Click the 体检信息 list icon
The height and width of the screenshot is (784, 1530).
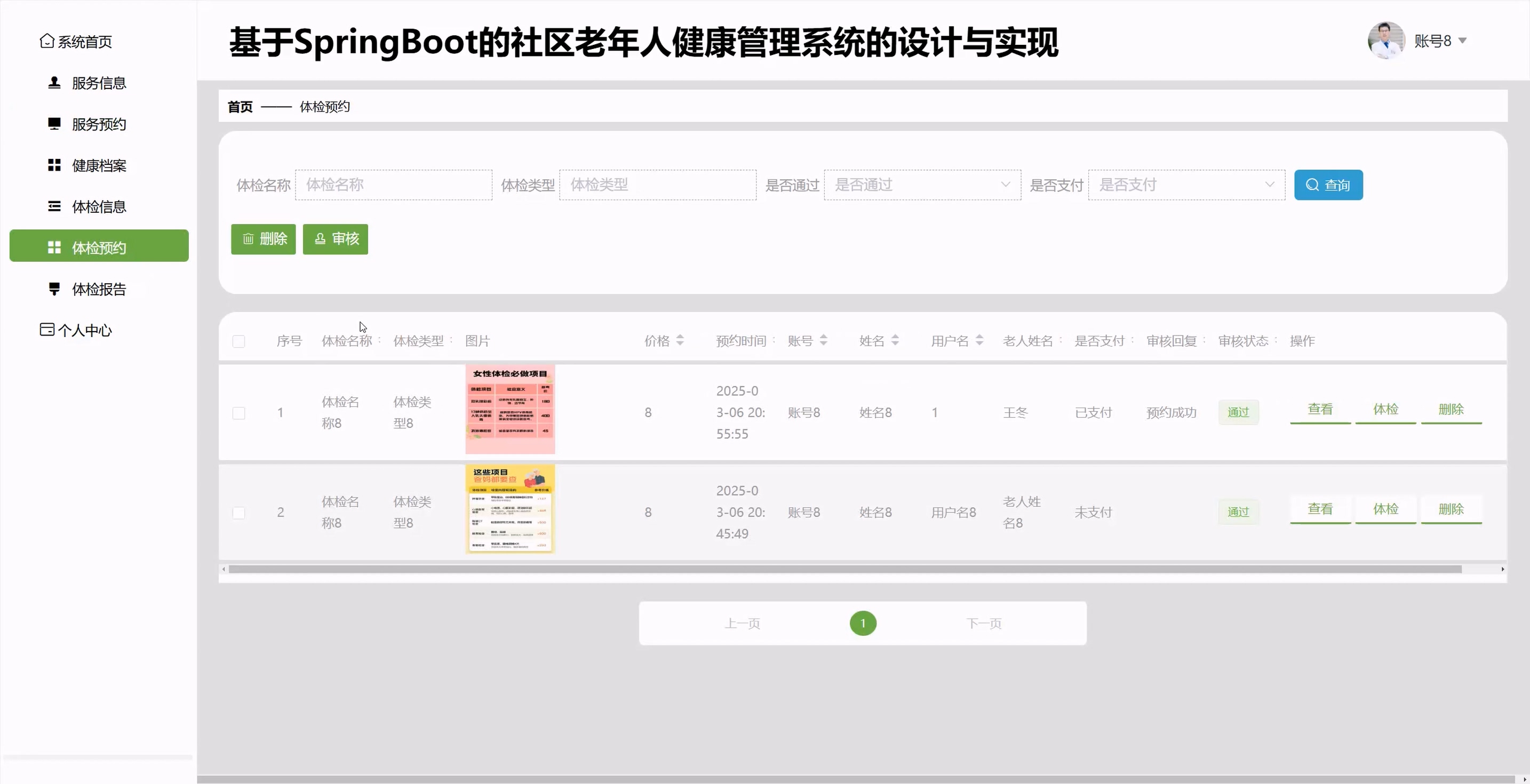tap(54, 206)
